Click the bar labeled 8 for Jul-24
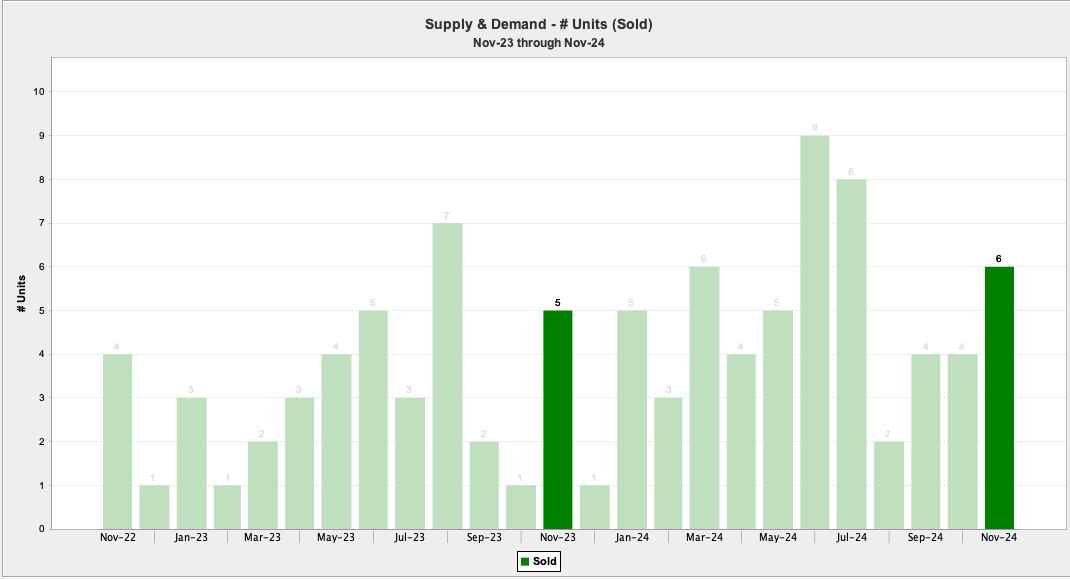The height and width of the screenshot is (579, 1070). (x=852, y=354)
